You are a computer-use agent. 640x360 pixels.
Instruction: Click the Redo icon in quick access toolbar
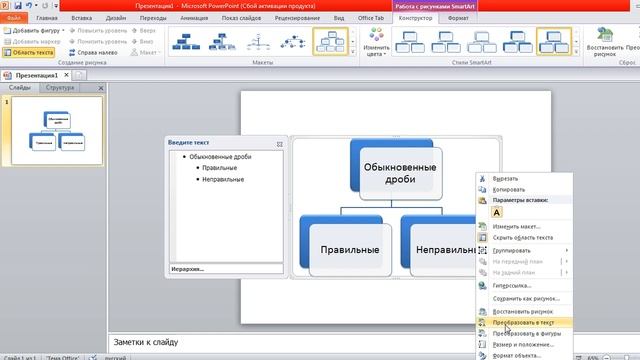point(44,5)
